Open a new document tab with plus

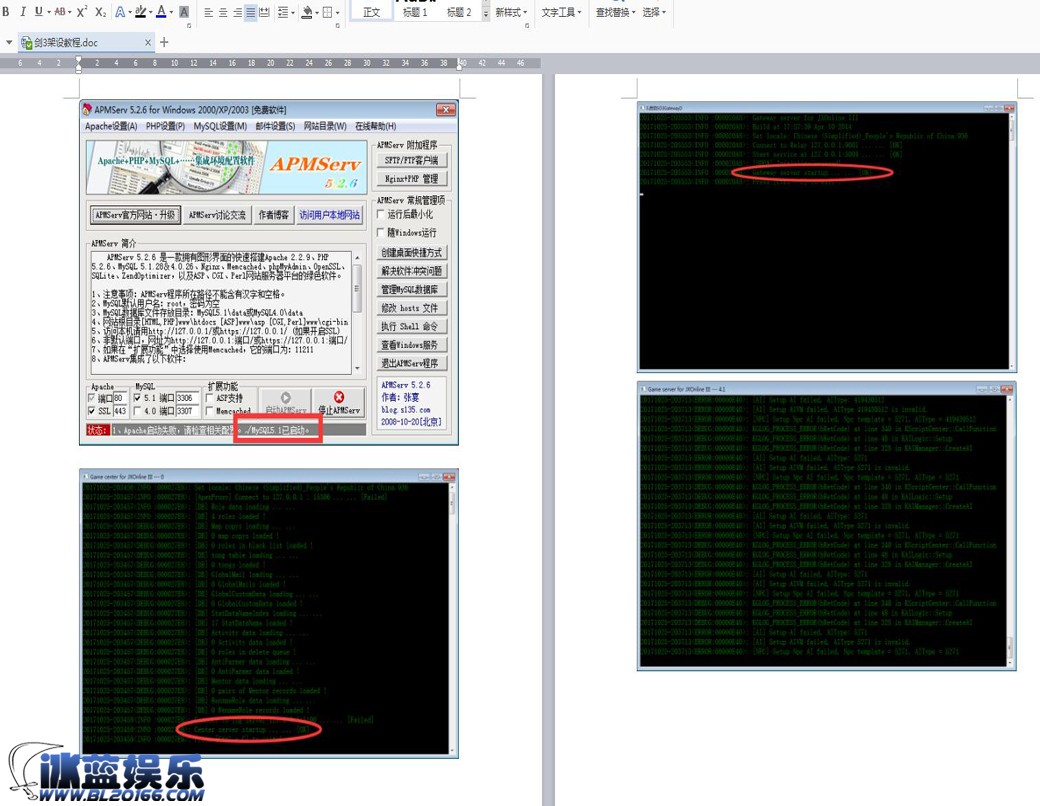164,42
